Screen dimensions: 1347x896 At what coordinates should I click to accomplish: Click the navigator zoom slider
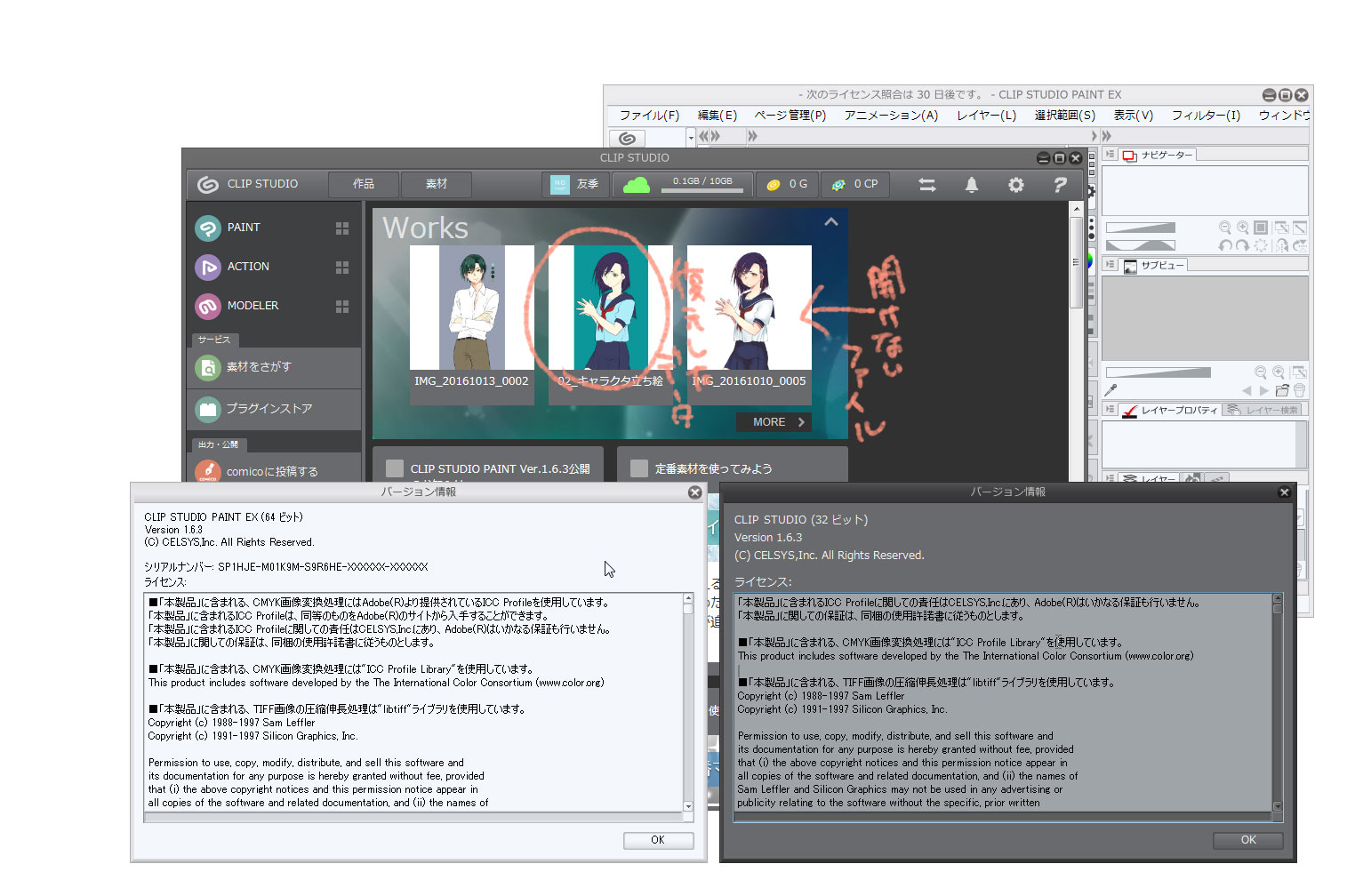[1141, 228]
